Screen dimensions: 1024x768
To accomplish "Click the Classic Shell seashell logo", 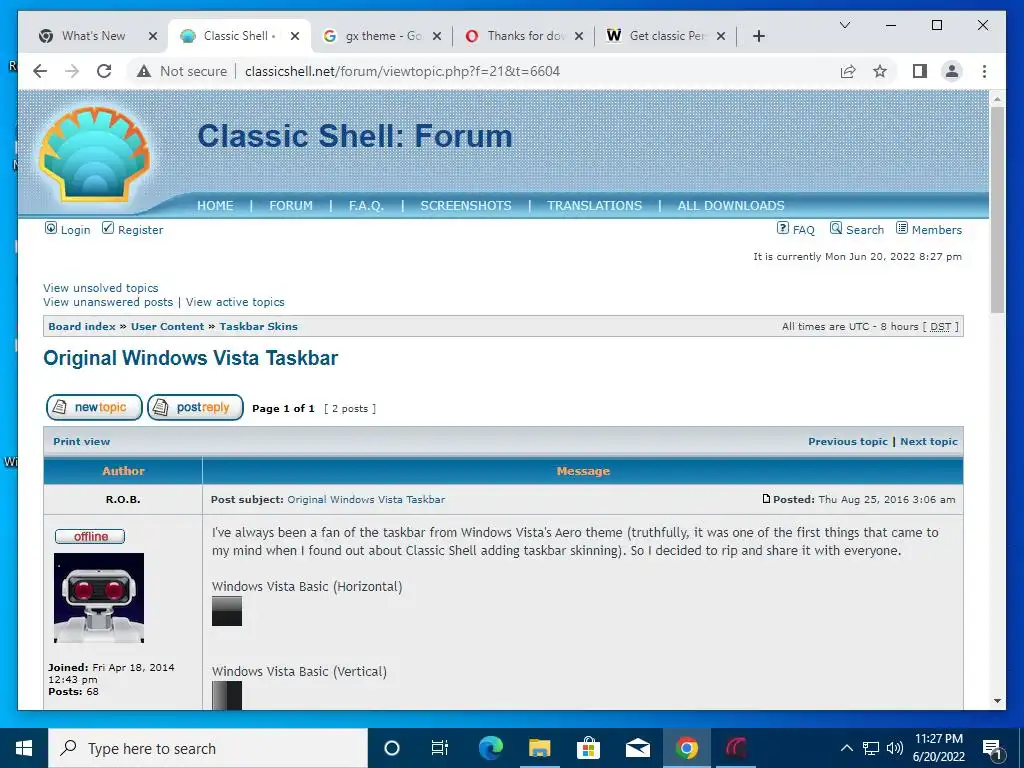I will pyautogui.click(x=95, y=154).
